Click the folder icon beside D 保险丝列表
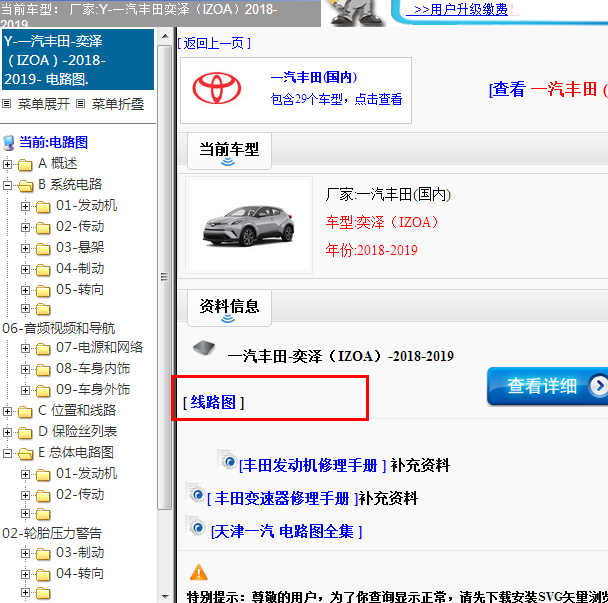This screenshot has width=608, height=603. tap(25, 433)
